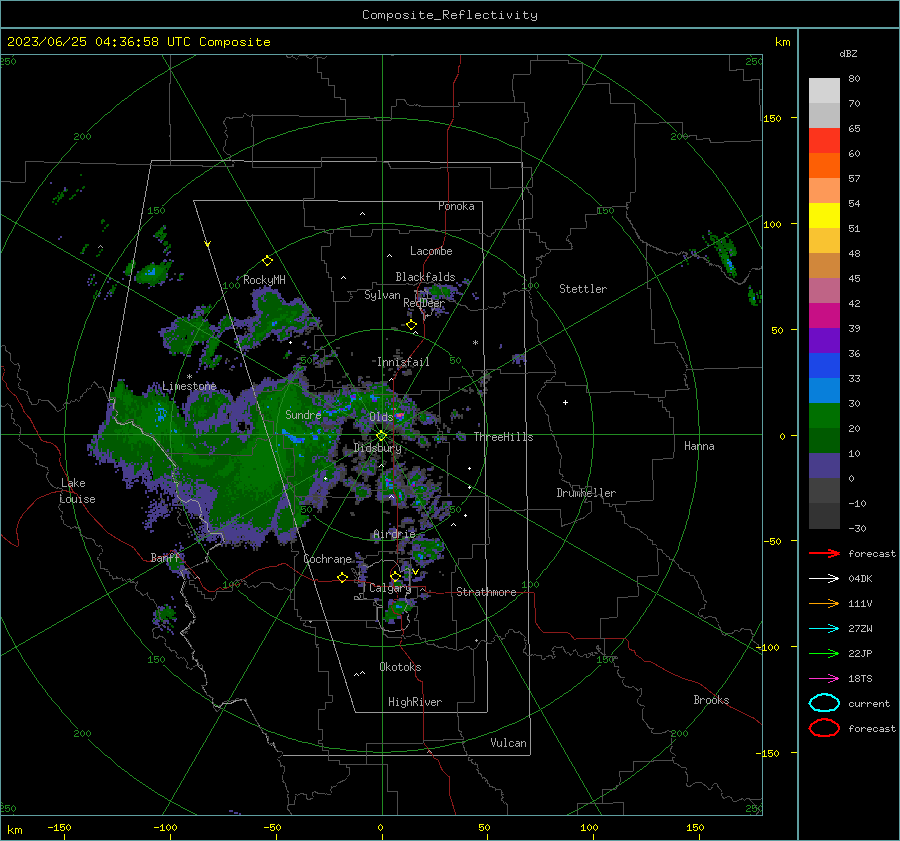Click the cyan current ellipse icon

coord(824,703)
